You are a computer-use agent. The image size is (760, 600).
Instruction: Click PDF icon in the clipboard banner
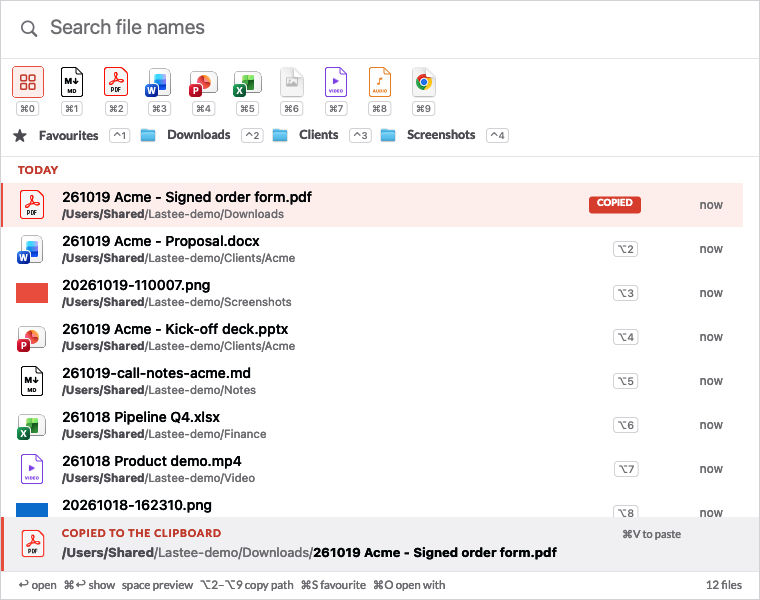[x=33, y=544]
